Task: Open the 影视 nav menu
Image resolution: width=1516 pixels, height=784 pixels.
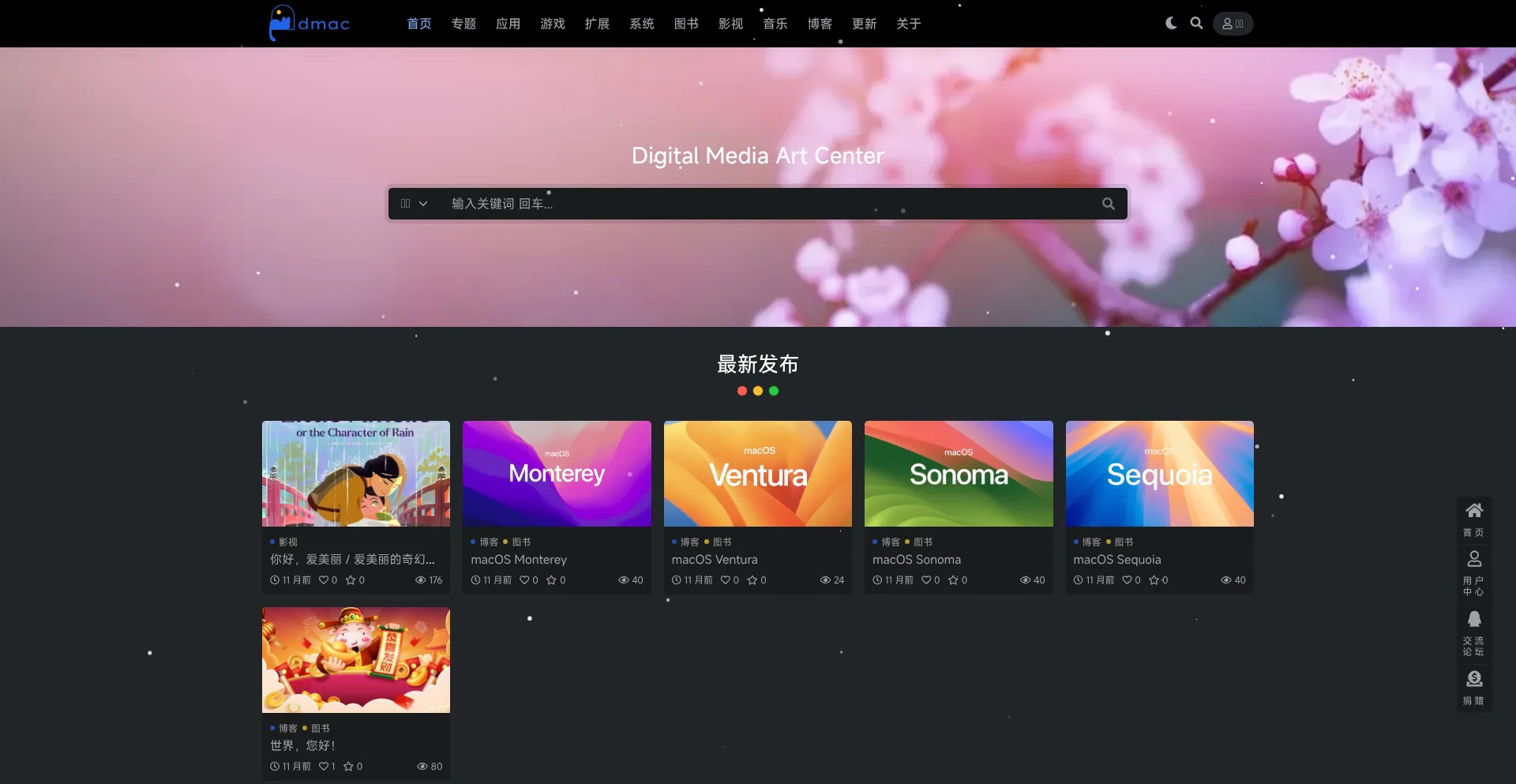Action: (730, 24)
